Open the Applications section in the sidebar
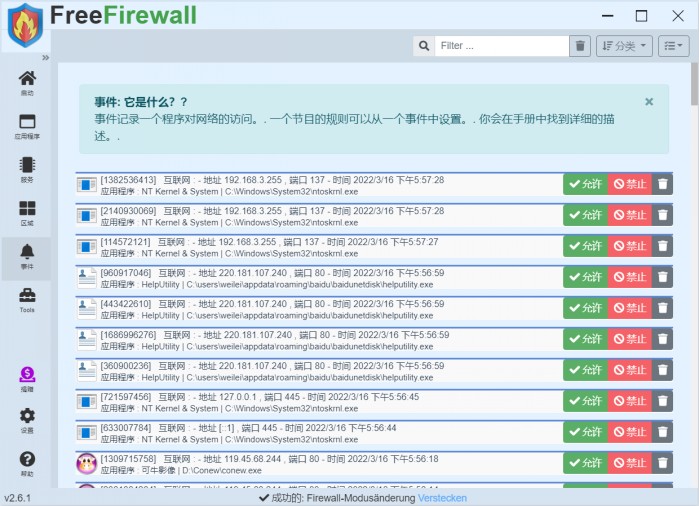This screenshot has width=699, height=506. pyautogui.click(x=27, y=127)
